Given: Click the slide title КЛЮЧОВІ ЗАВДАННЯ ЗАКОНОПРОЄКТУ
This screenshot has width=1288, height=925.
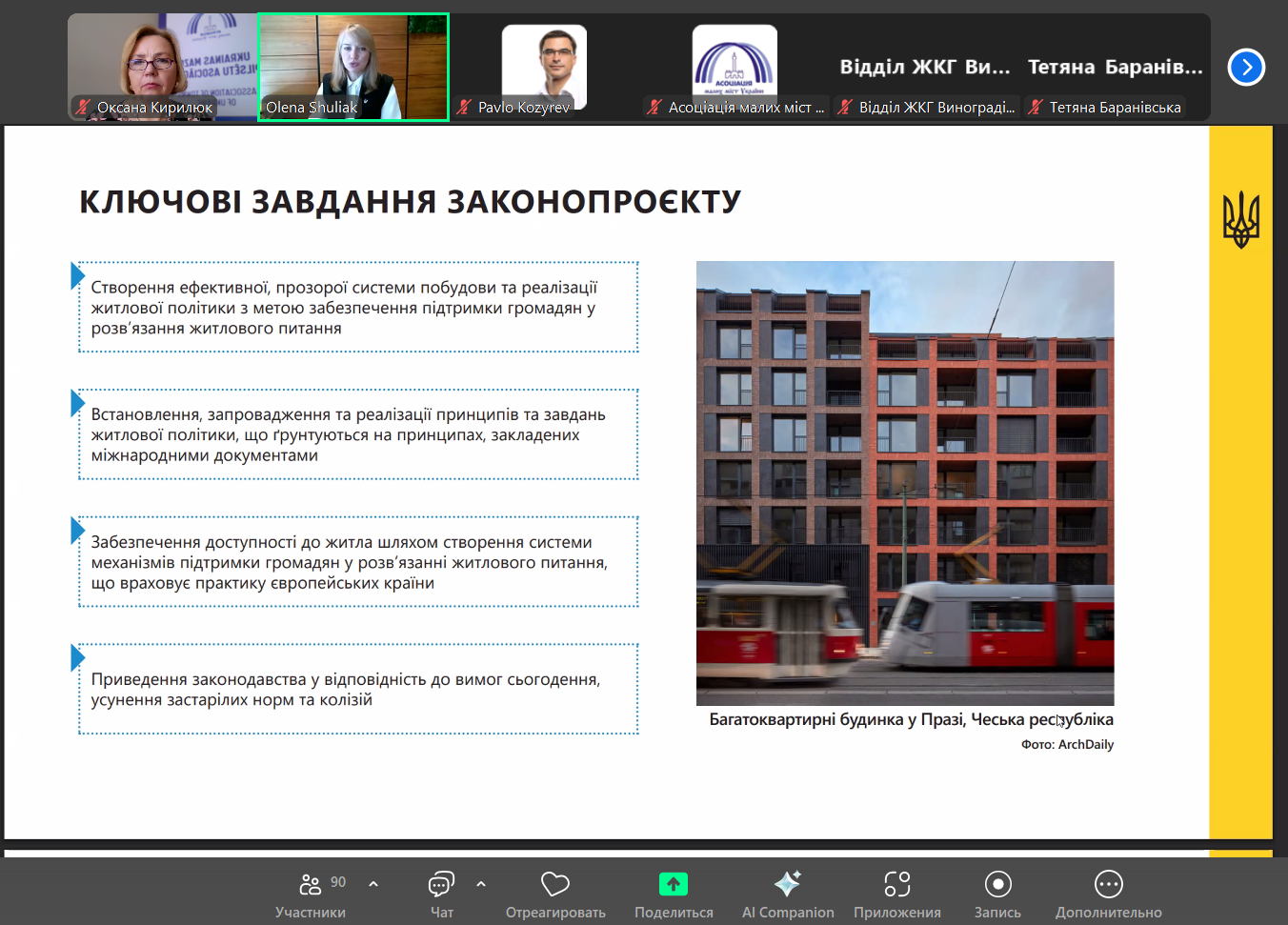Looking at the screenshot, I should 410,202.
